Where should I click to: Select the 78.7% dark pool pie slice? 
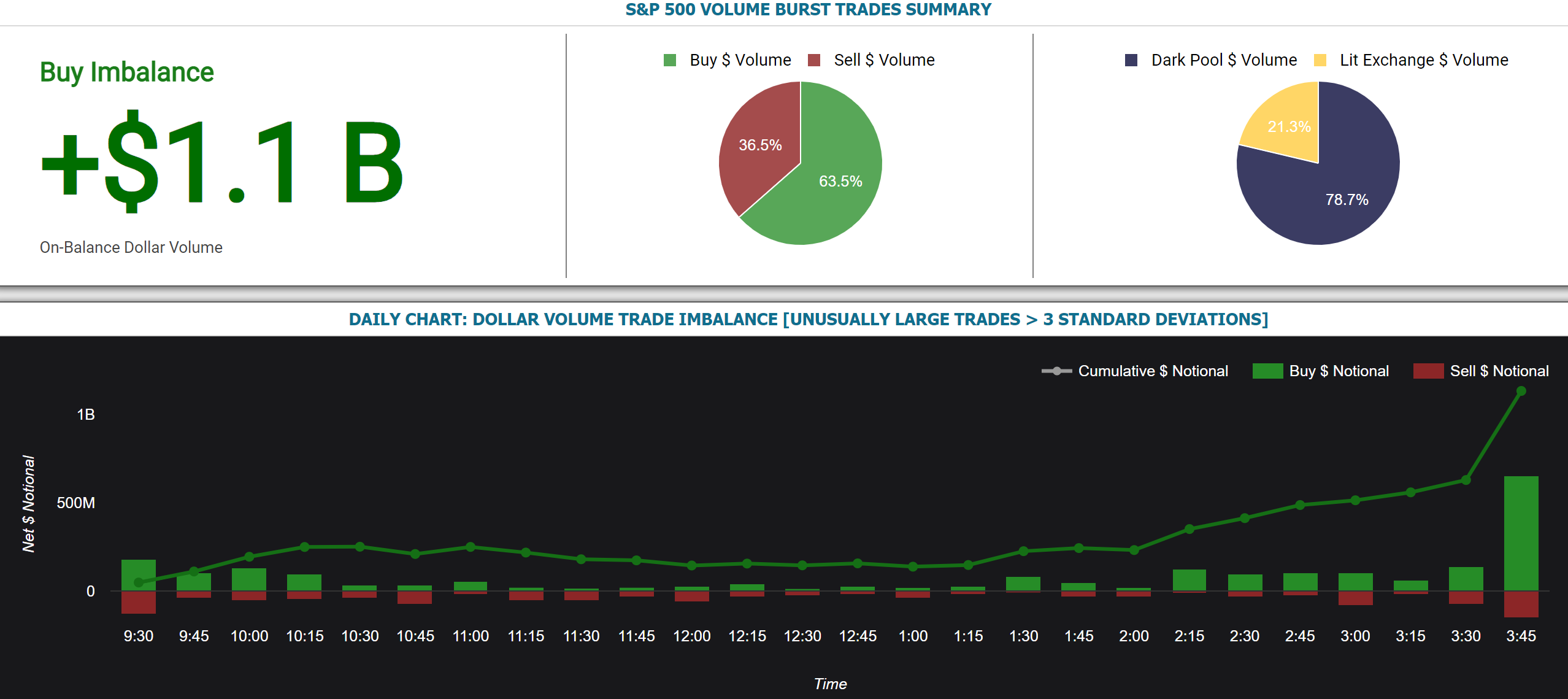click(1347, 199)
